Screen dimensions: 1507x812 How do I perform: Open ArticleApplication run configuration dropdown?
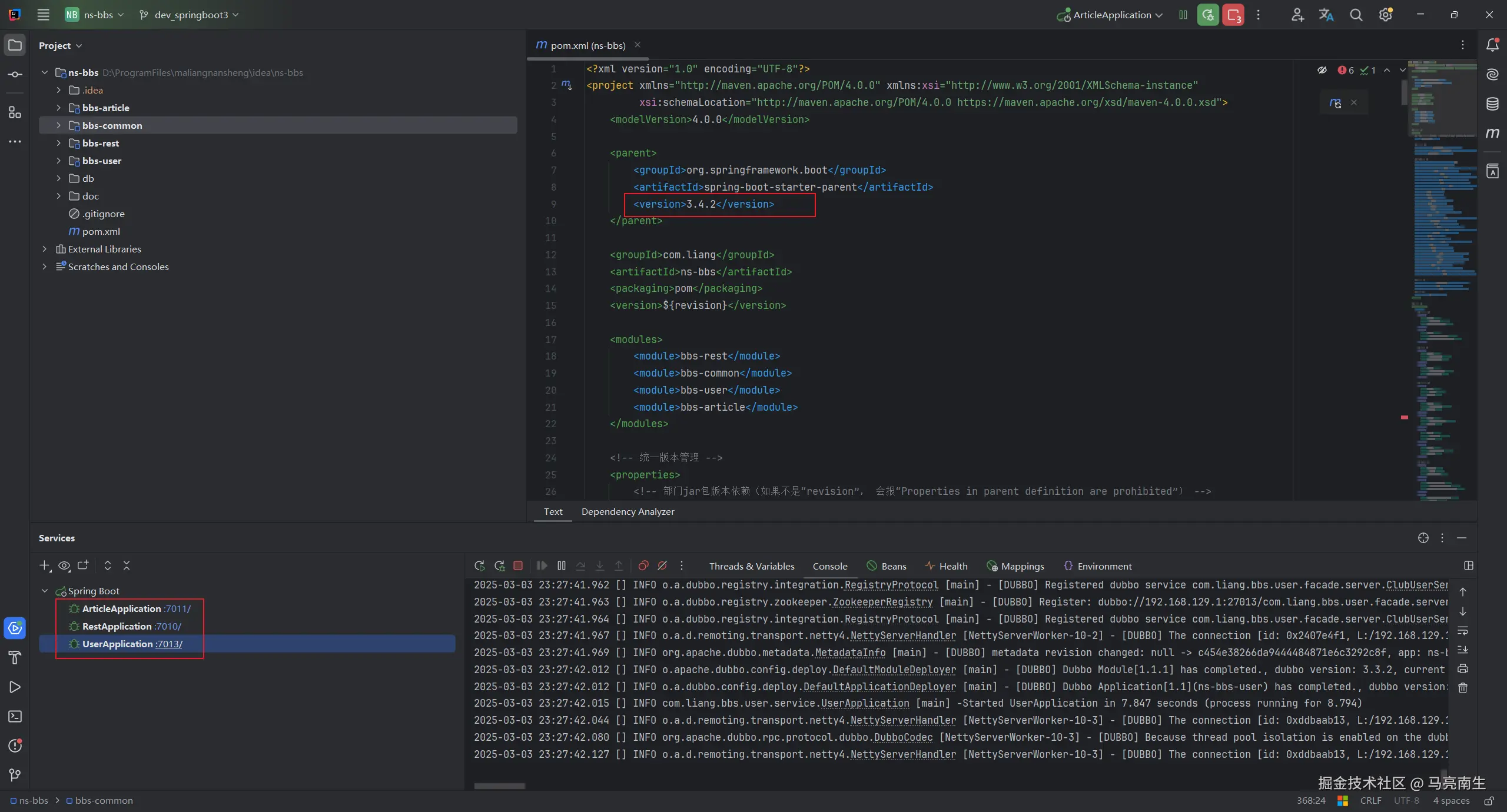pyautogui.click(x=1111, y=15)
